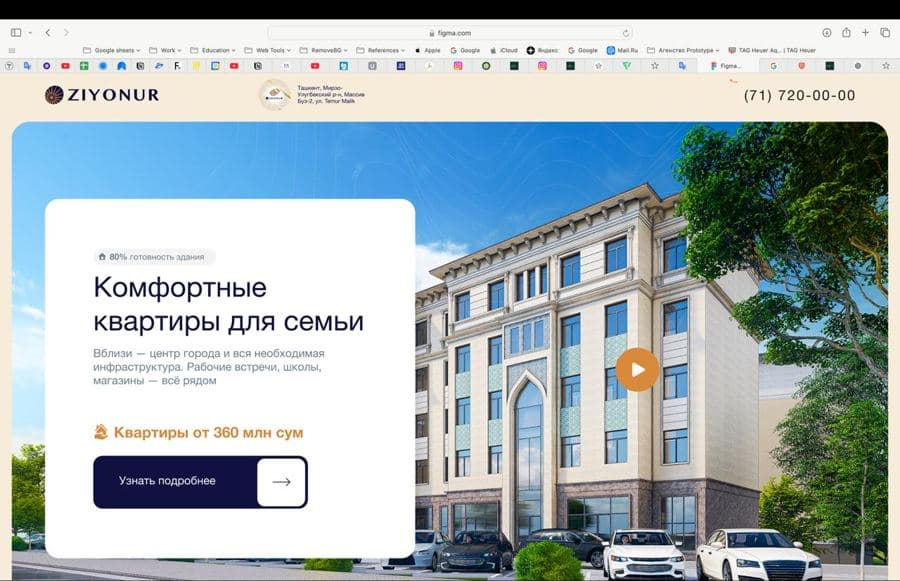Expand the Агентство Prototype bookmarks folder
Viewport: 900px width, 581px height.
tap(683, 51)
